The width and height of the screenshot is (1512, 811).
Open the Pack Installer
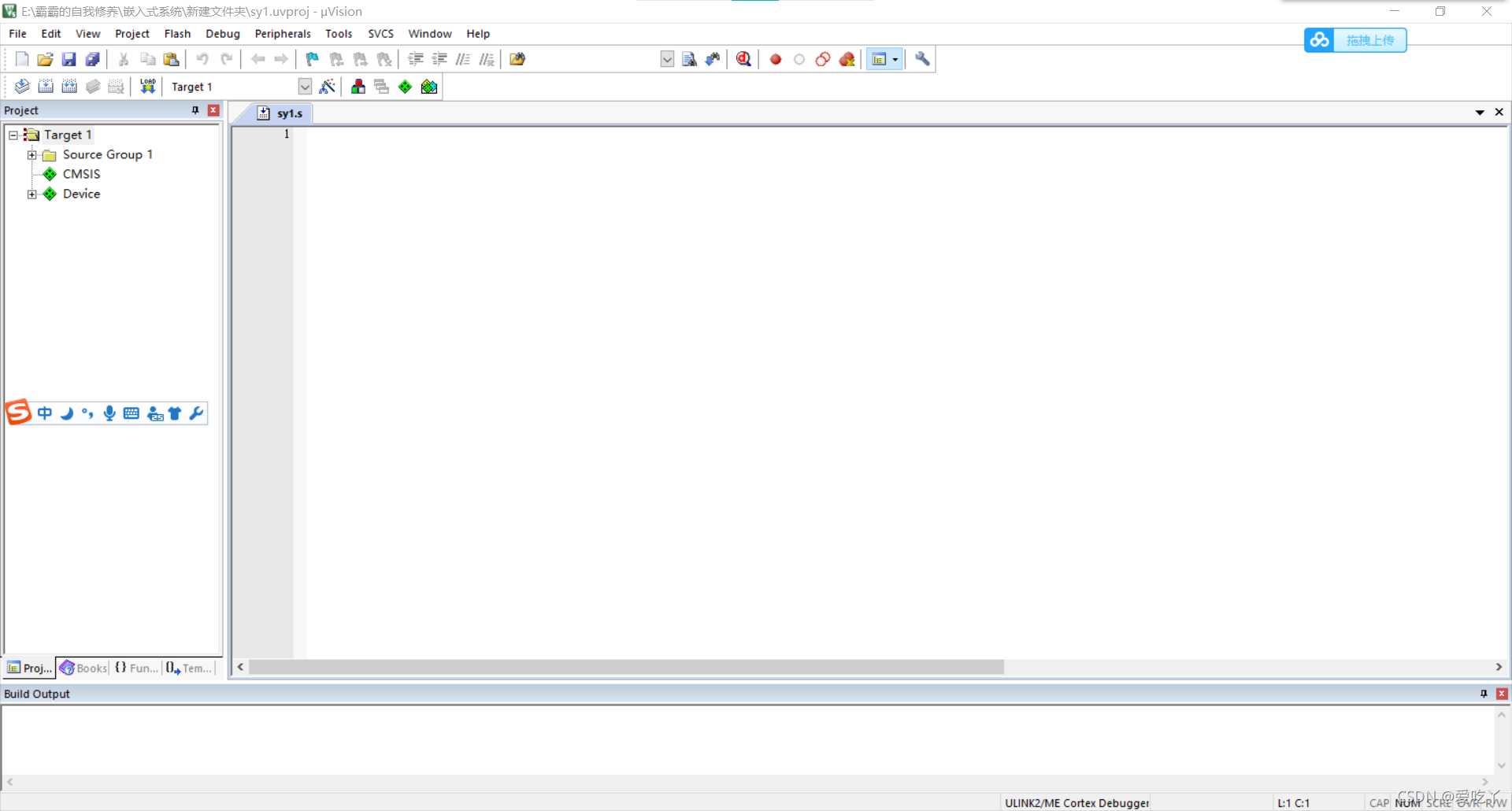(429, 87)
